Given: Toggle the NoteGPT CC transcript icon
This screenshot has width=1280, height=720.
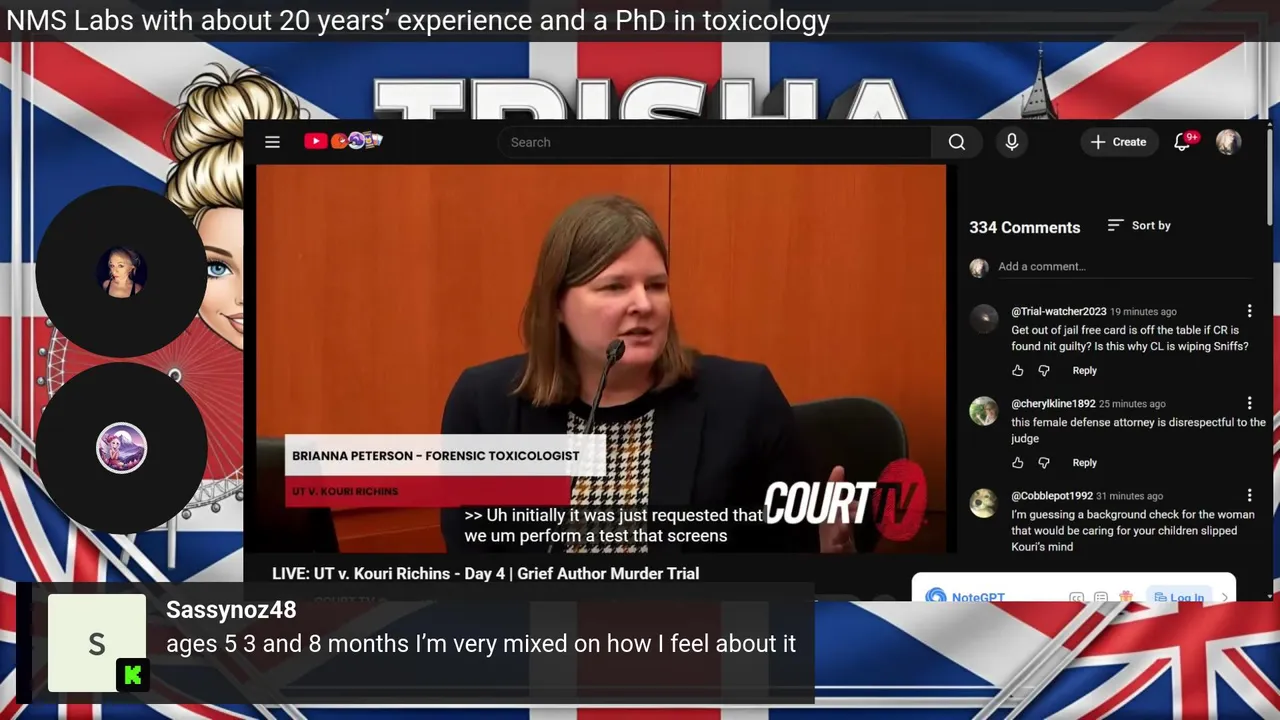Looking at the screenshot, I should point(1076,597).
